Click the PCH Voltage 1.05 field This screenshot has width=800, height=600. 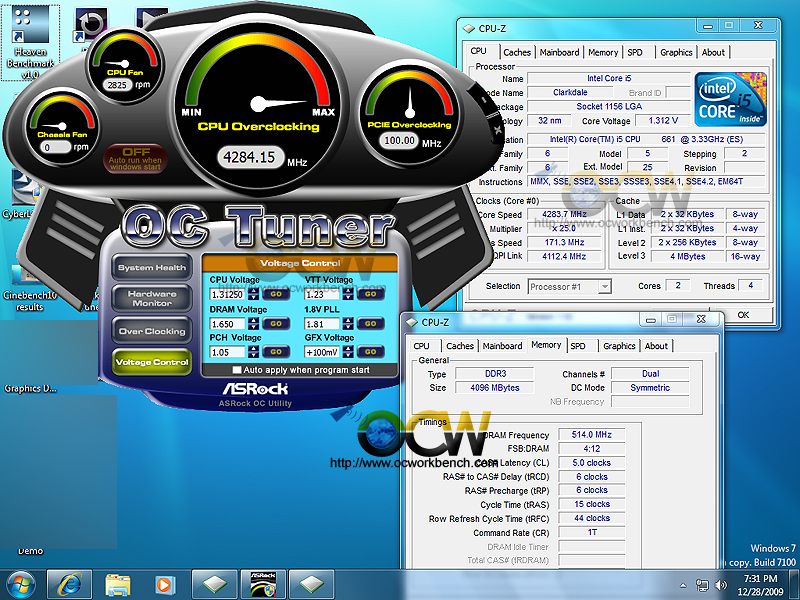point(228,352)
